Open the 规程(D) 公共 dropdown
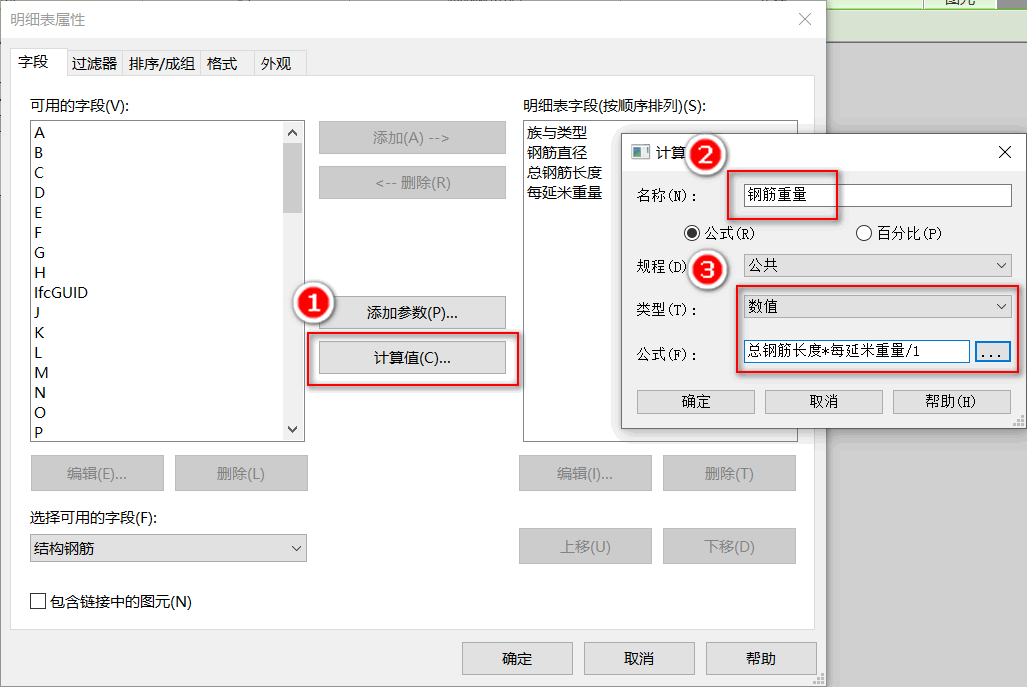Screen dimensions: 1027x687 [x=878, y=265]
